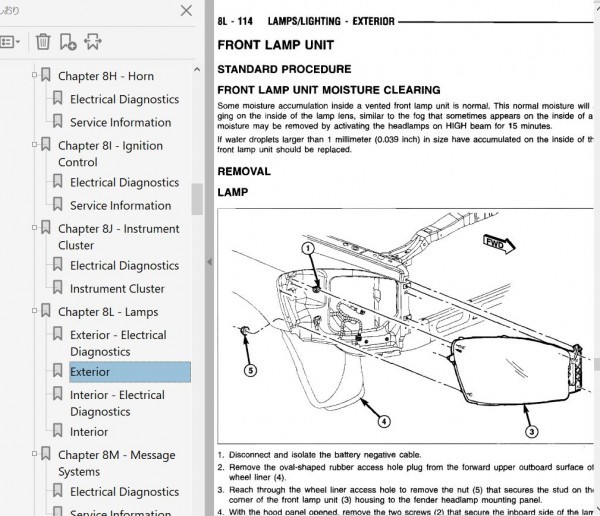Close the bookmarks panel with the X

coord(186,10)
